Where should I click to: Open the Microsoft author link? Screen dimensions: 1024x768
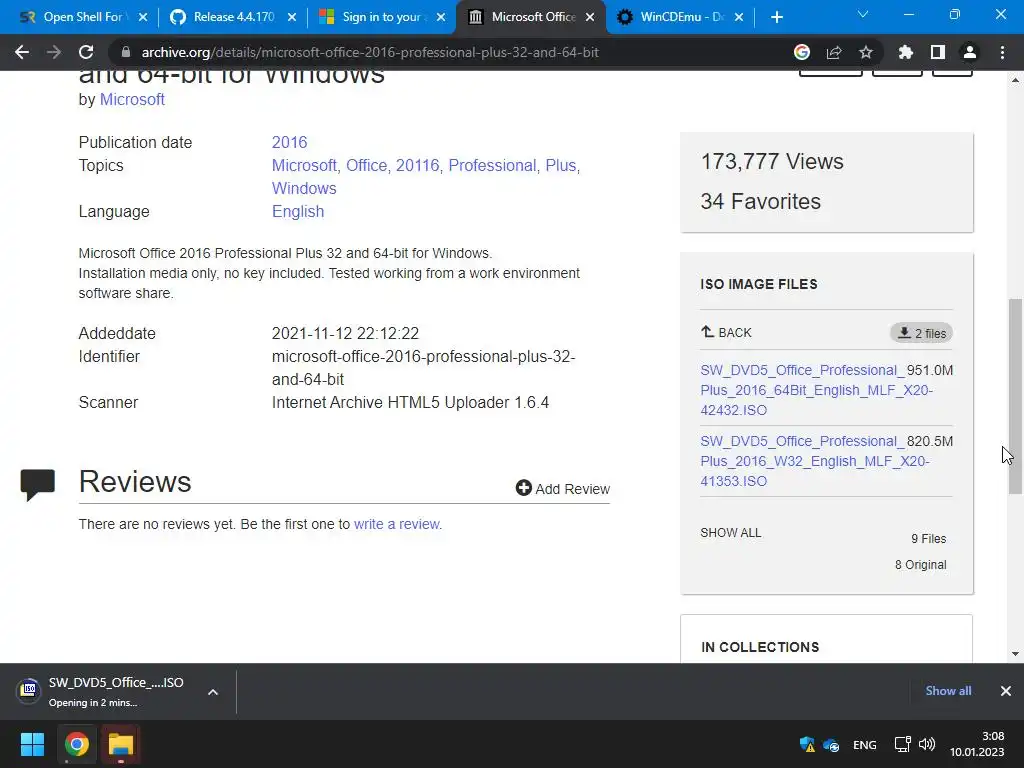click(132, 99)
